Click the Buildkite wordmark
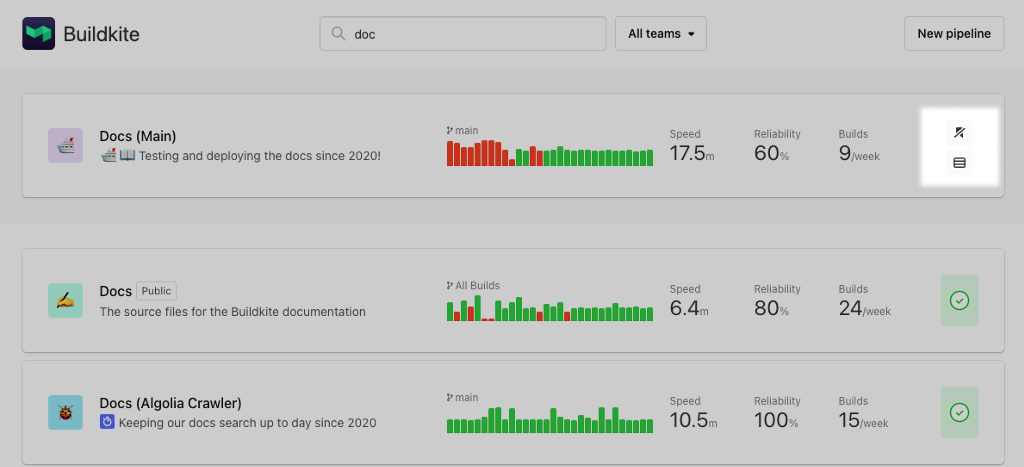The image size is (1024, 467). tap(101, 34)
